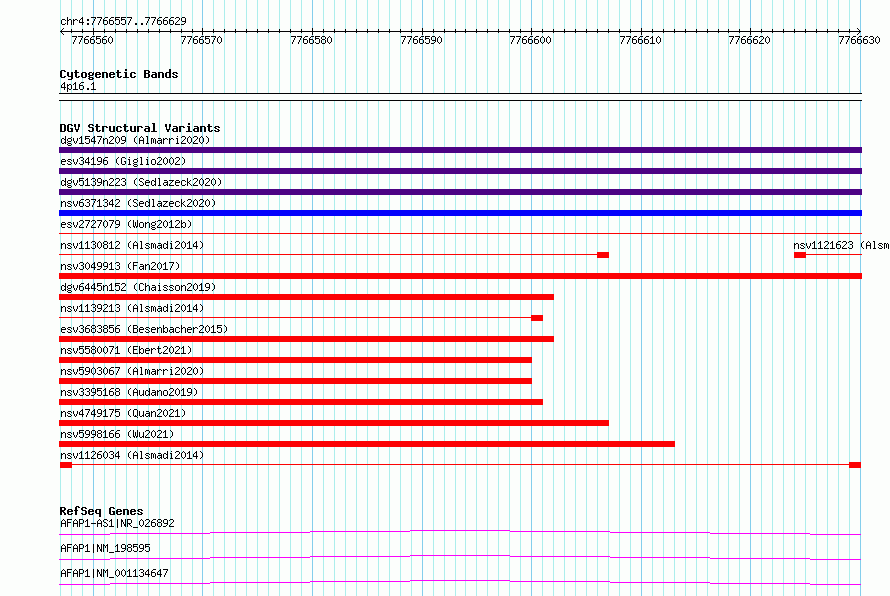Click the red start block of nsv1121623
Viewport: 890px width, 596px height.
pyautogui.click(x=800, y=255)
